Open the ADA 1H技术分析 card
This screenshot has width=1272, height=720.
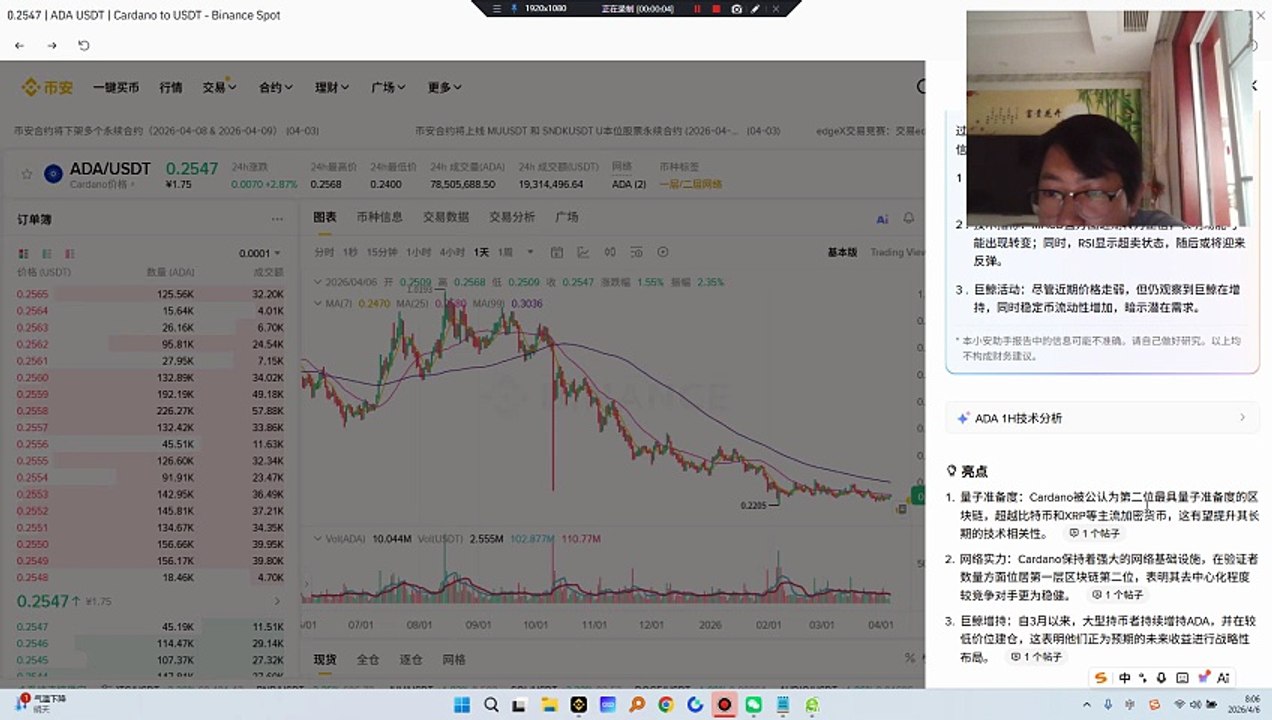point(1102,418)
